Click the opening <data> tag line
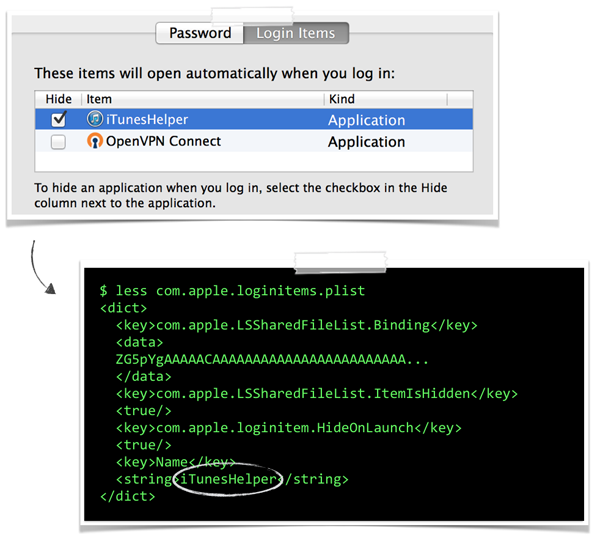 tap(139, 342)
